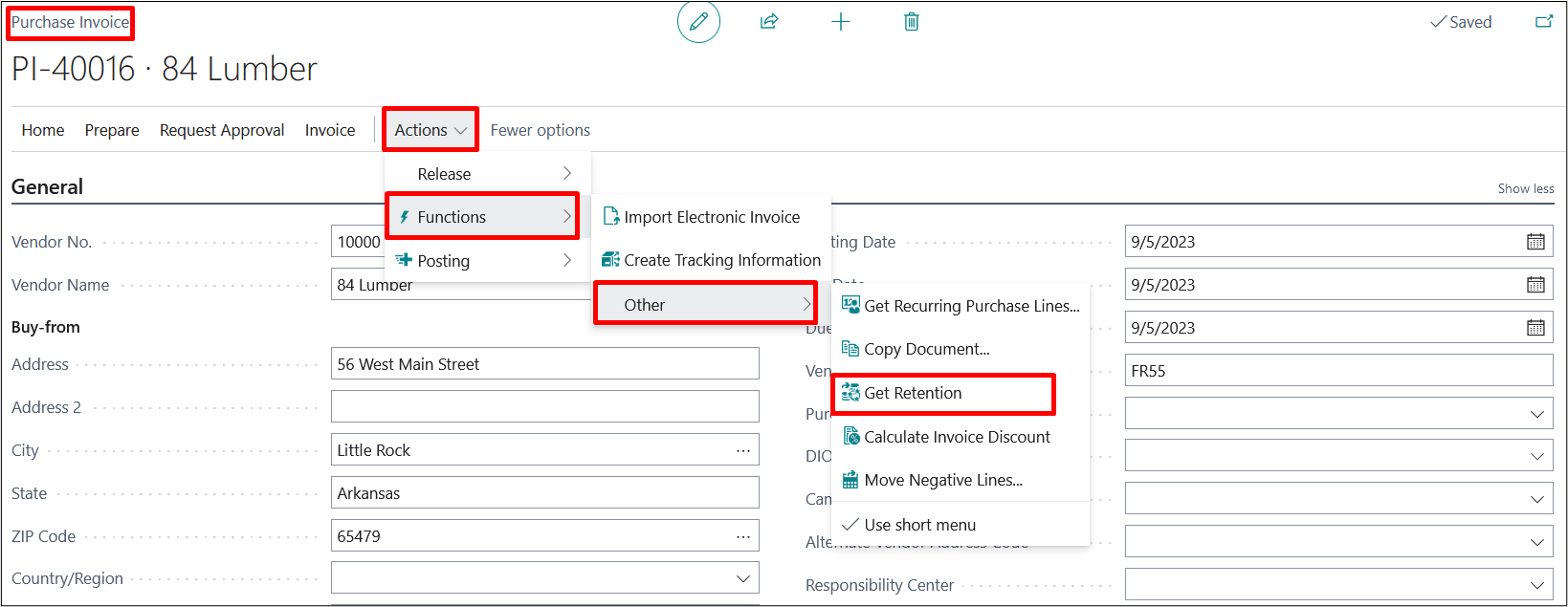
Task: Click the pencil edit icon
Action: pos(698,22)
